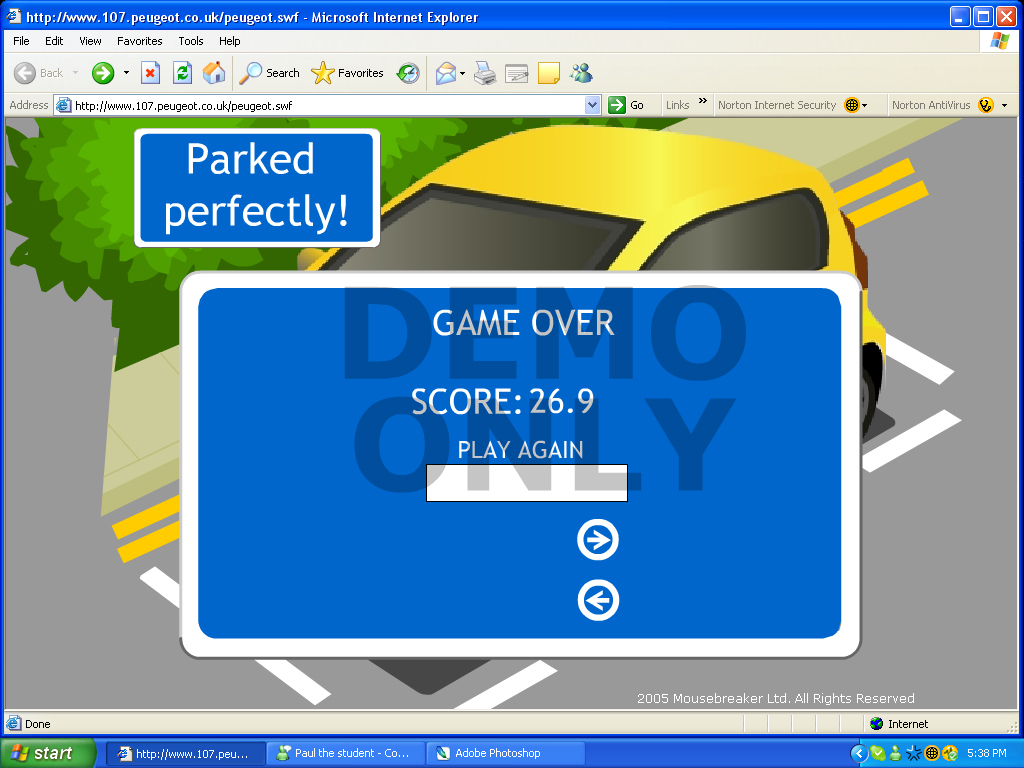Open the Help menu
The height and width of the screenshot is (768, 1024).
pos(229,41)
